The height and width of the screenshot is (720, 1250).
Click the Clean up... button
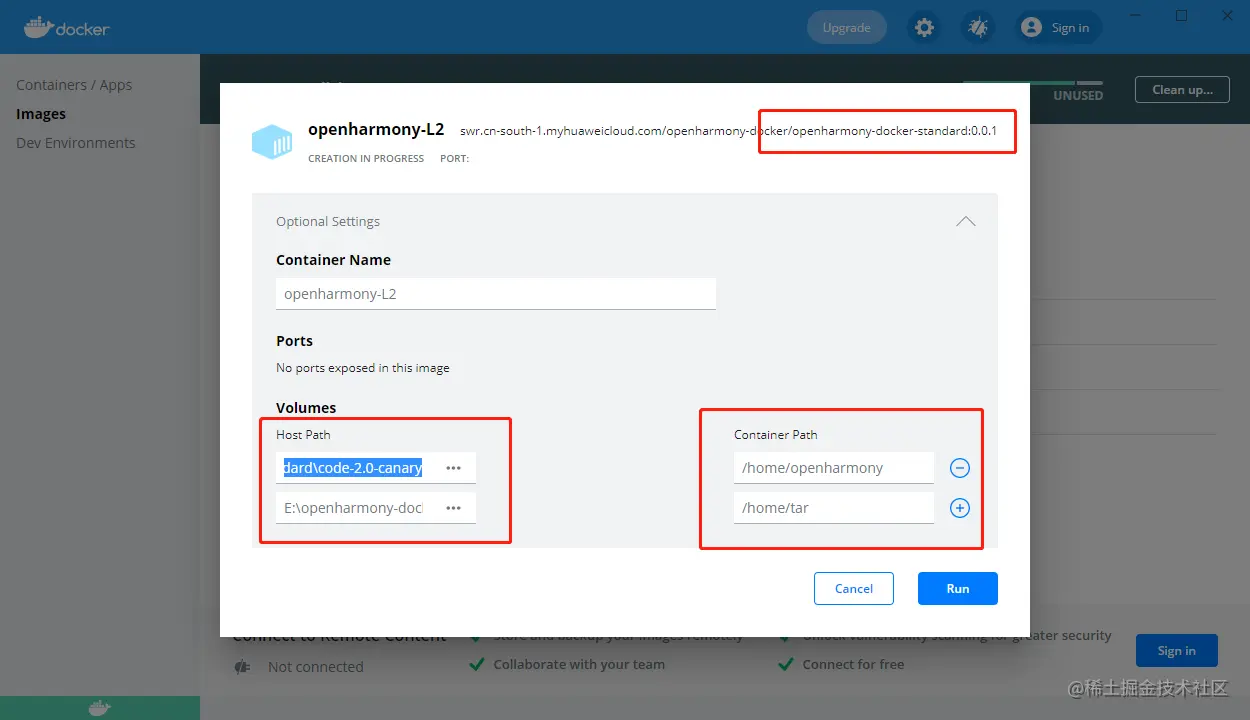click(1182, 89)
